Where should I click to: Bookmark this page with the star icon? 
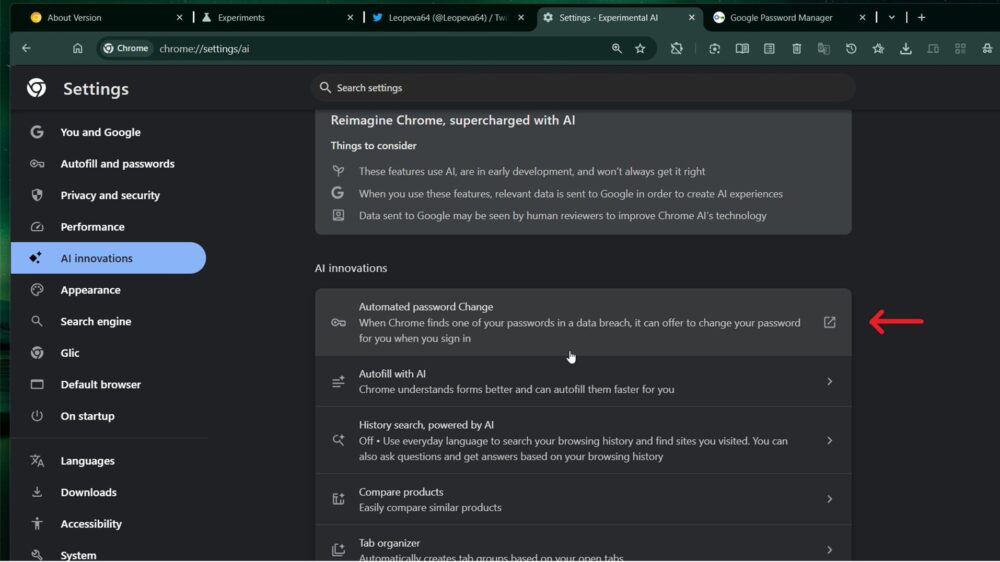click(x=640, y=48)
